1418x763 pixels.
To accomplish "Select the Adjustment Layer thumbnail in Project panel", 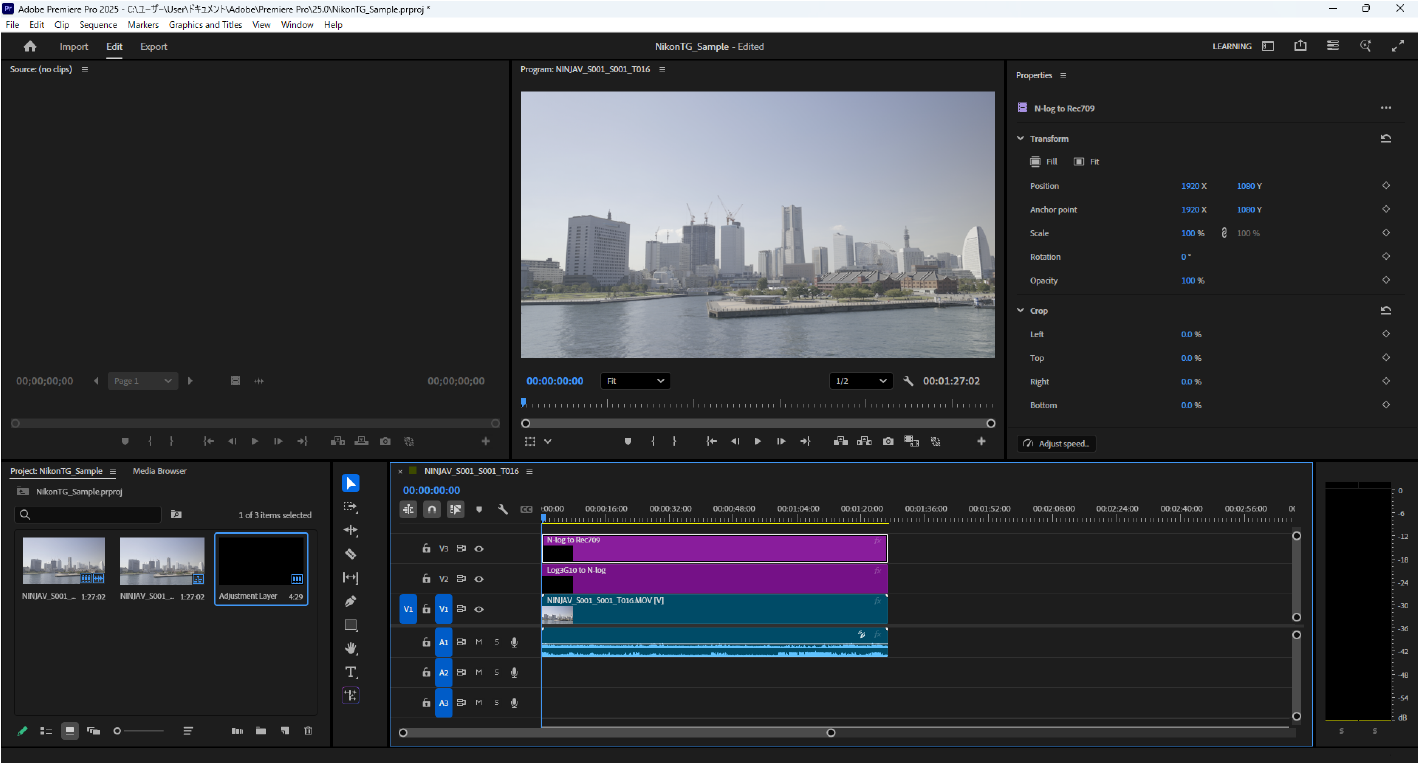I will pyautogui.click(x=261, y=562).
